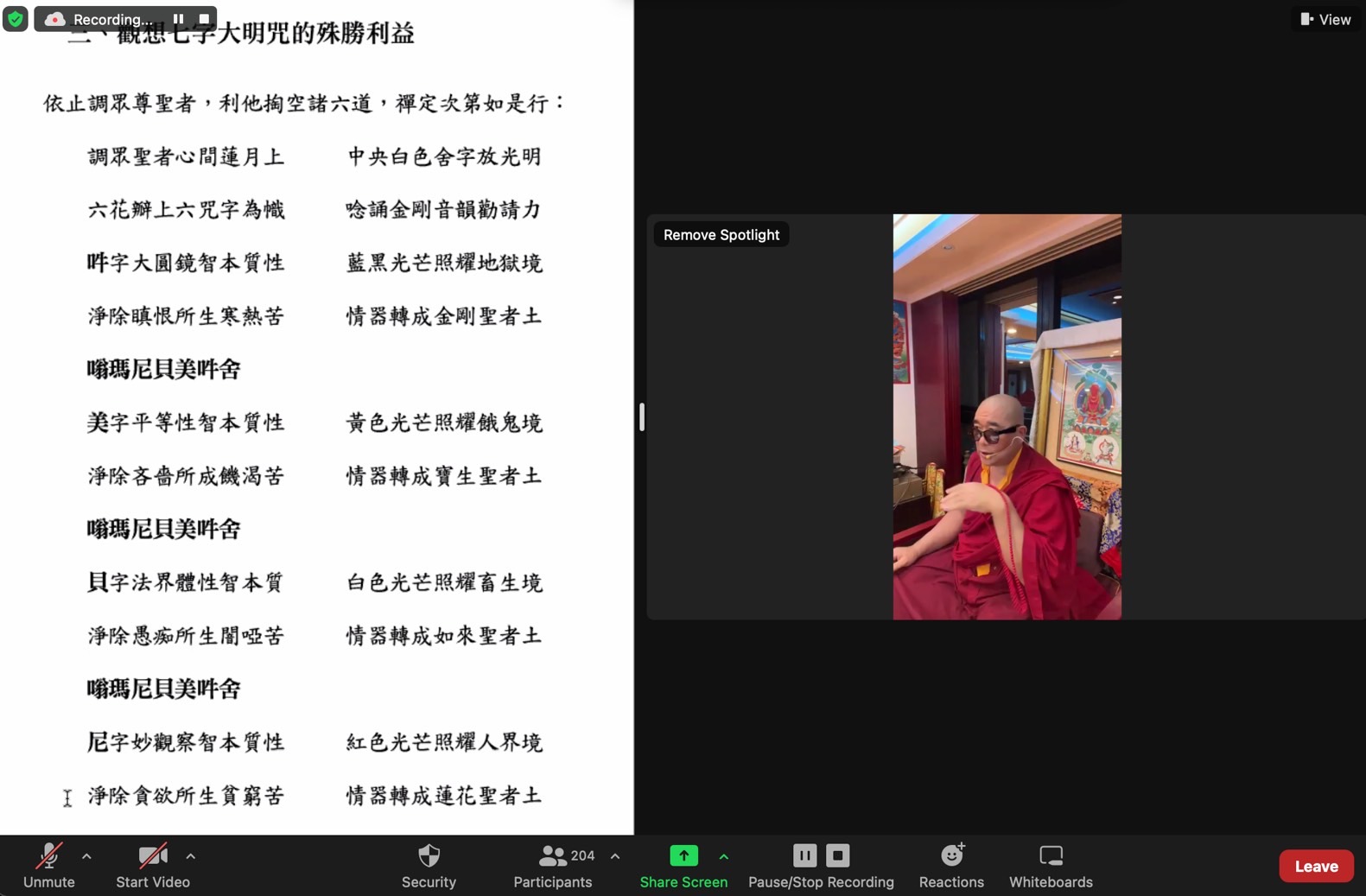Screen dimensions: 1366x896
Task: Open video options arrow beside Start Video
Action: [190, 856]
